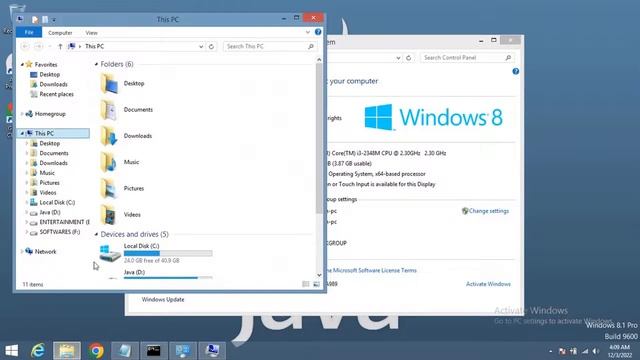The image size is (640, 360).
Task: Launch Internet Explorer from the taskbar
Action: tap(38, 351)
